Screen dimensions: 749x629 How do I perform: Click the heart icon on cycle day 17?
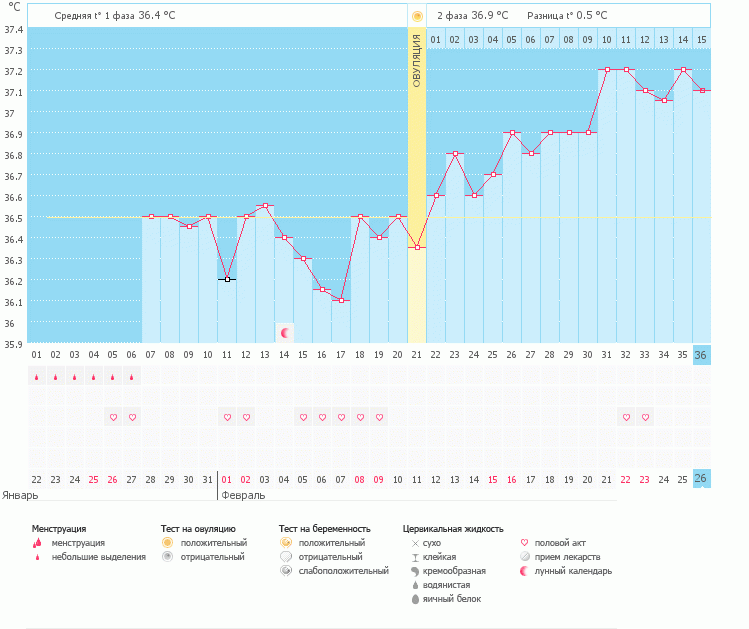pyautogui.click(x=341, y=417)
